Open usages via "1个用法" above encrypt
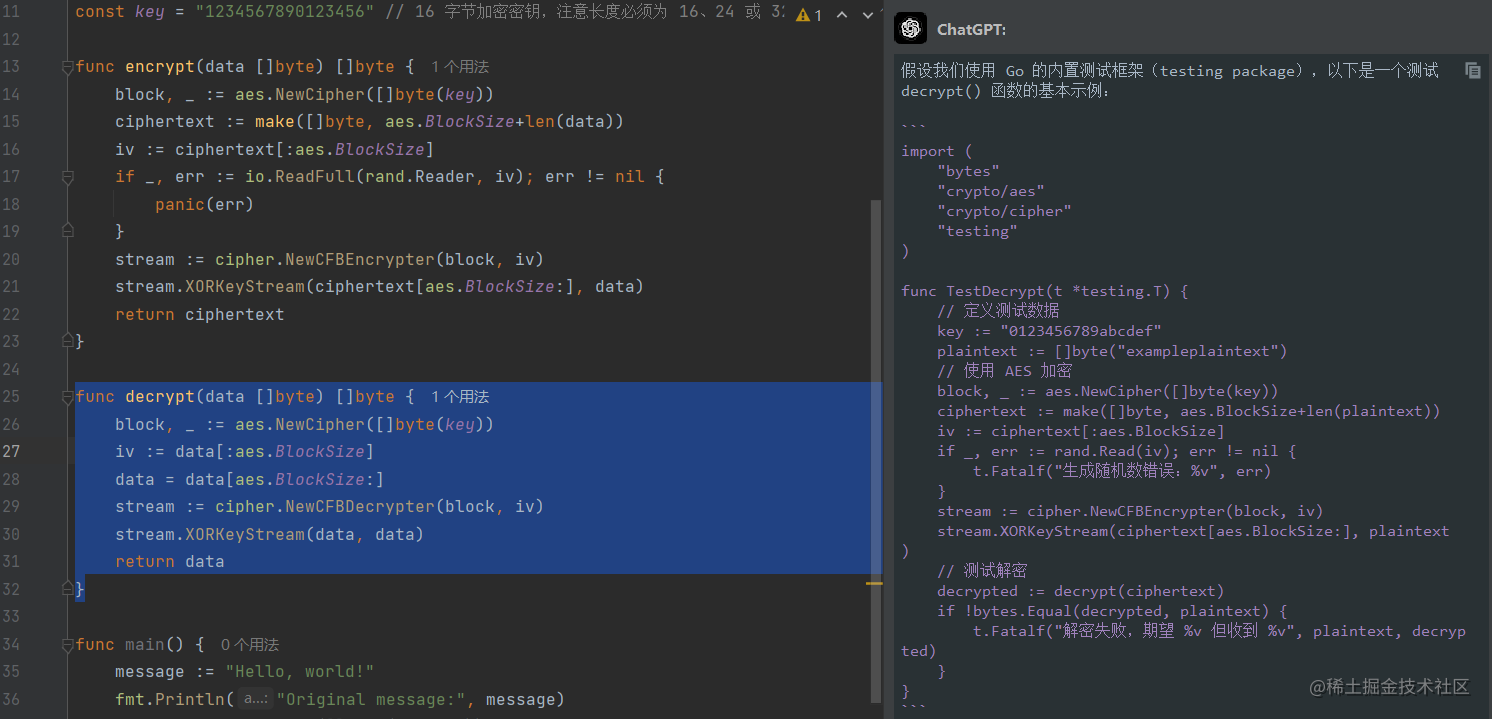 [458, 66]
